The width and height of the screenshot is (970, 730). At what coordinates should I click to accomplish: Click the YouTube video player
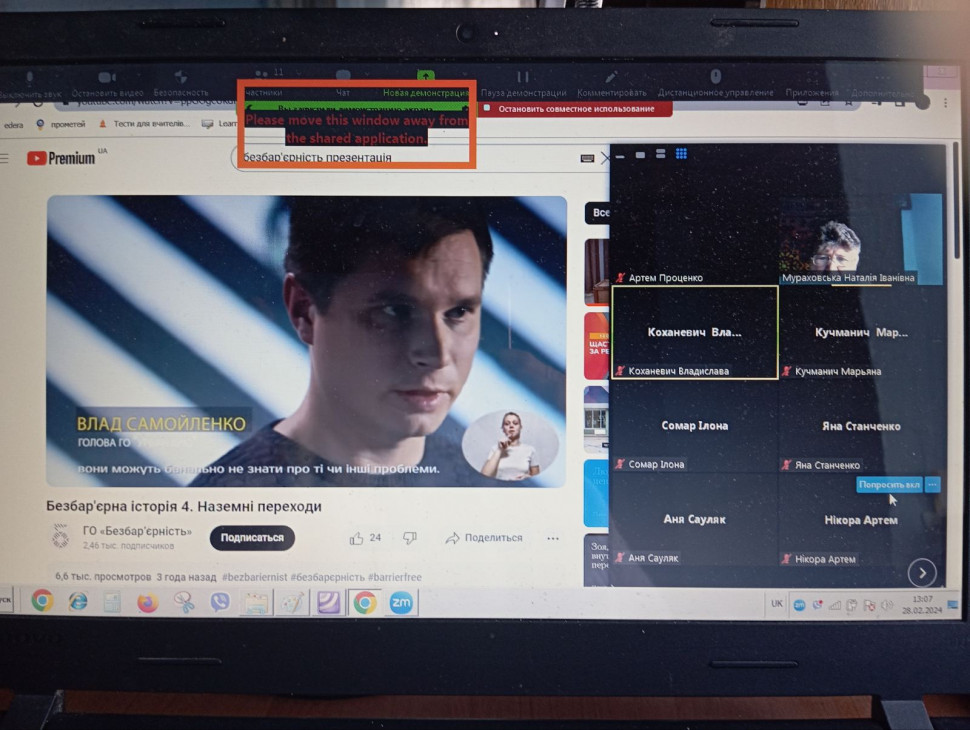(307, 341)
